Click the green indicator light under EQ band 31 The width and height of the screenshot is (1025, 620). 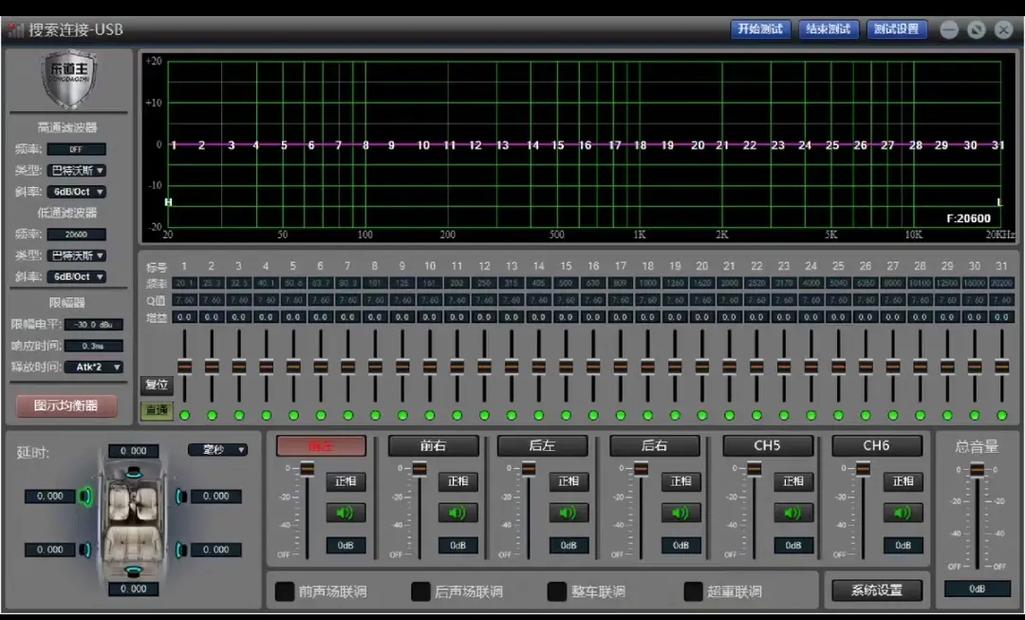pyautogui.click(x=1001, y=415)
